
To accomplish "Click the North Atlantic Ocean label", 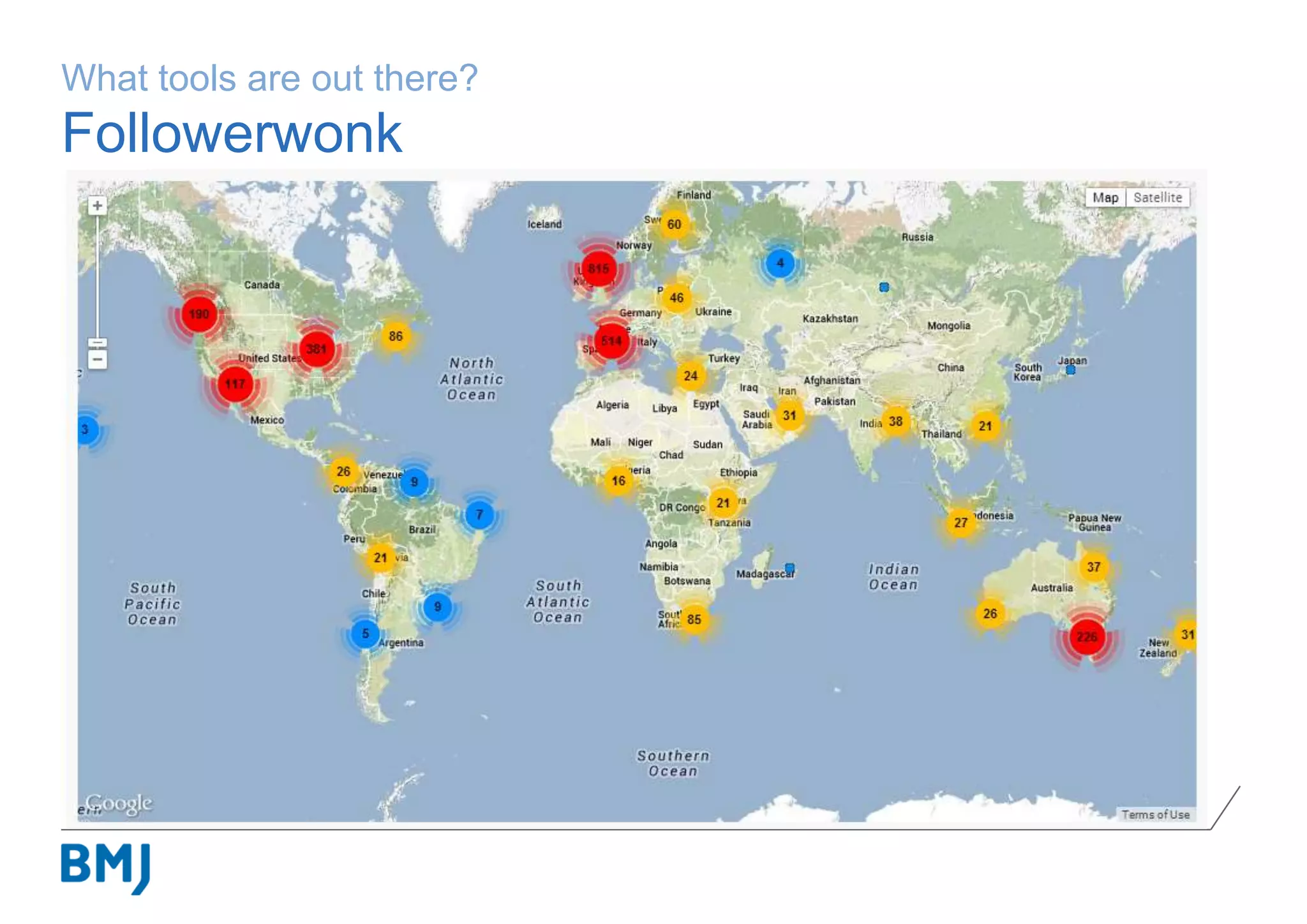I will [x=472, y=378].
